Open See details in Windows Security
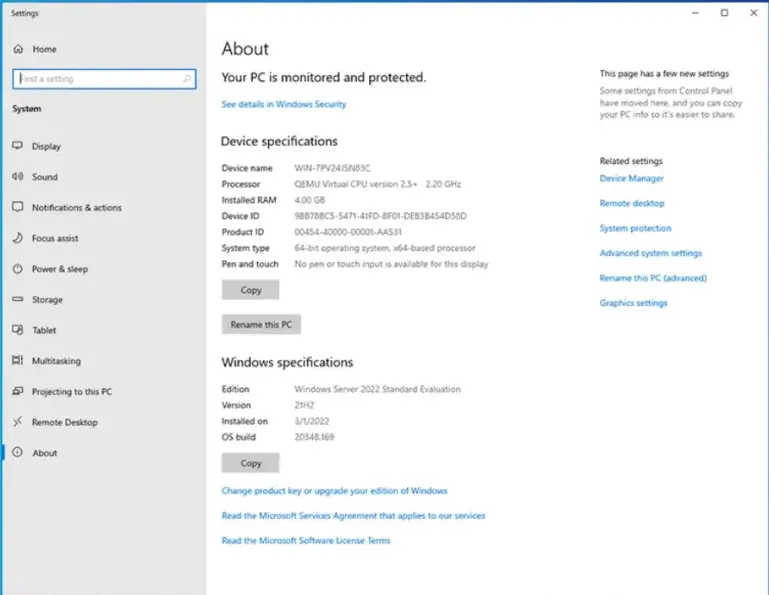This screenshot has width=769, height=595. pos(284,104)
